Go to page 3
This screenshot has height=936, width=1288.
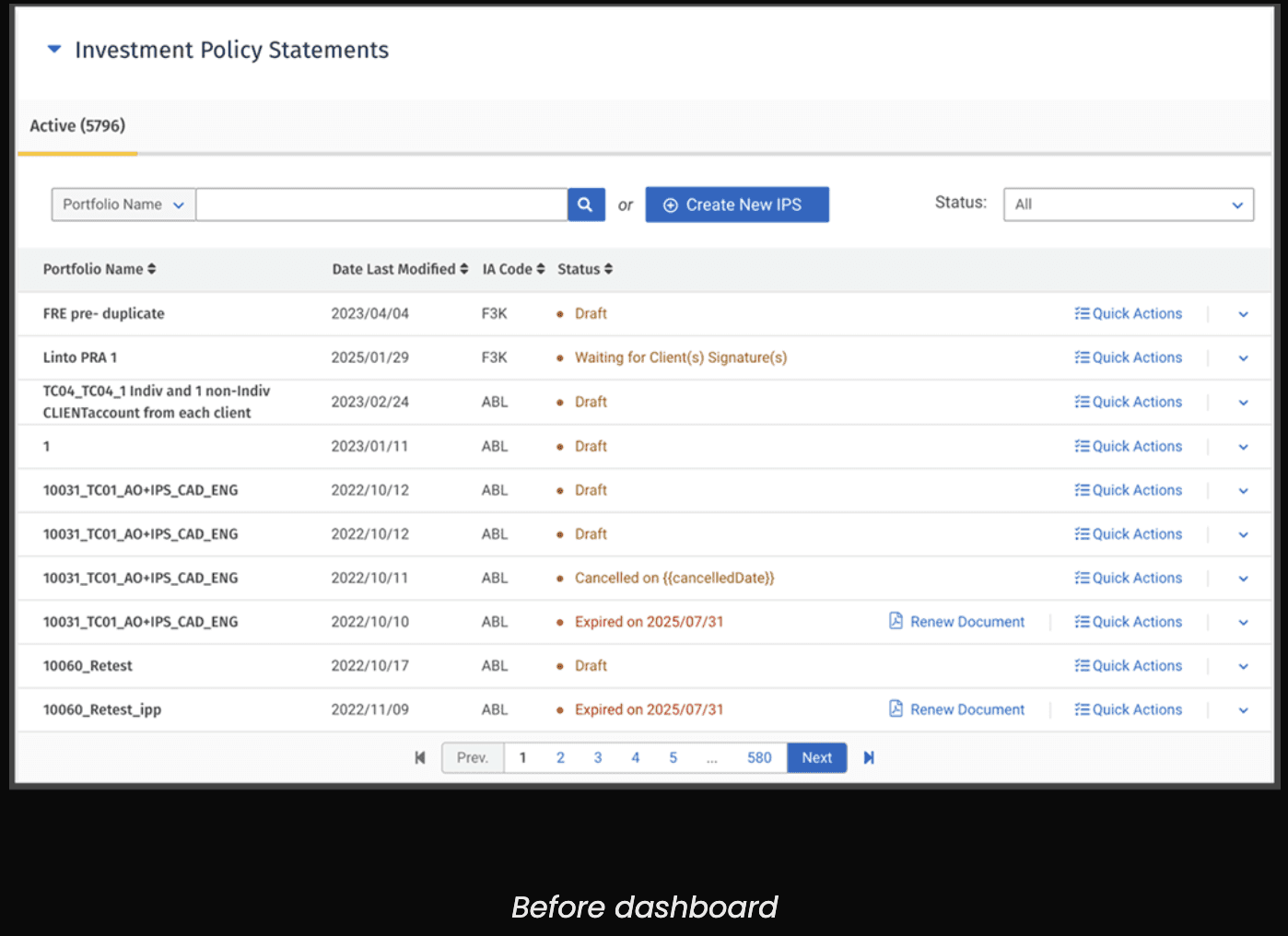tap(598, 757)
